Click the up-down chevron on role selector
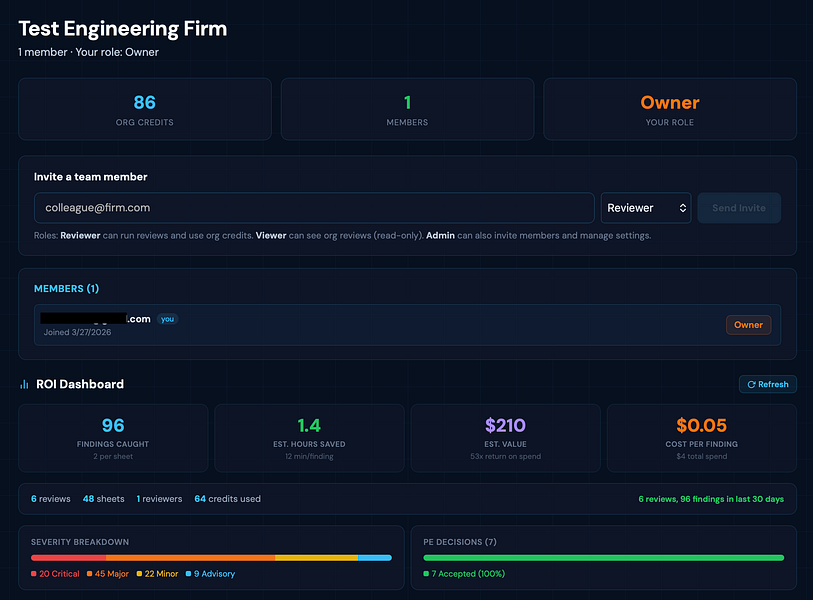Screen dimensions: 813x600 (682, 208)
